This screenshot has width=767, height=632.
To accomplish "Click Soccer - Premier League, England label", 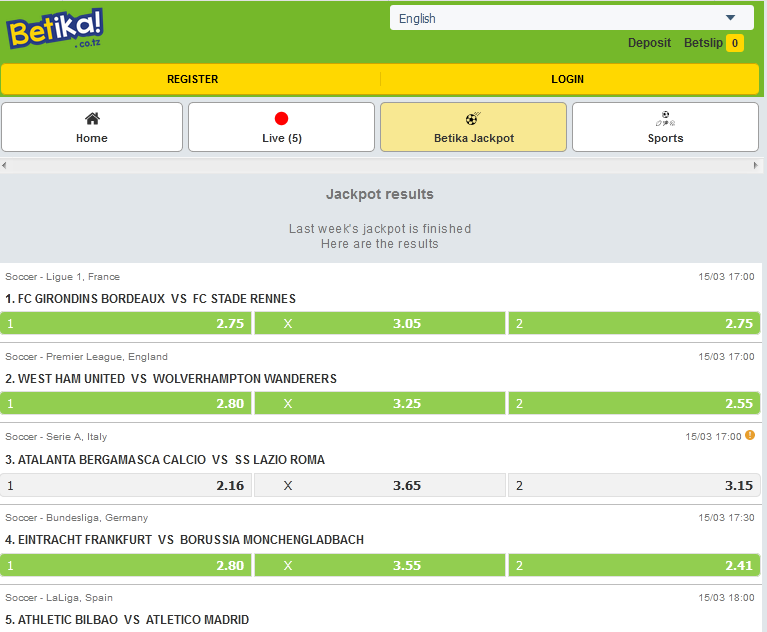I will tap(87, 357).
